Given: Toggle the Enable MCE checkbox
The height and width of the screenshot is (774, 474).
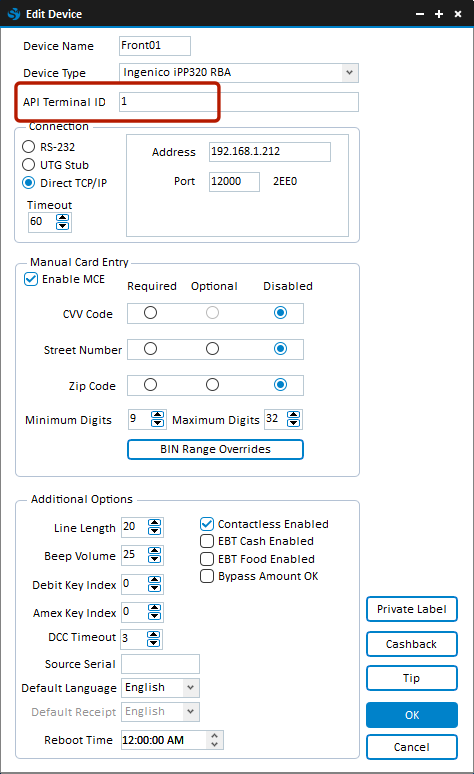Looking at the screenshot, I should pyautogui.click(x=31, y=279).
